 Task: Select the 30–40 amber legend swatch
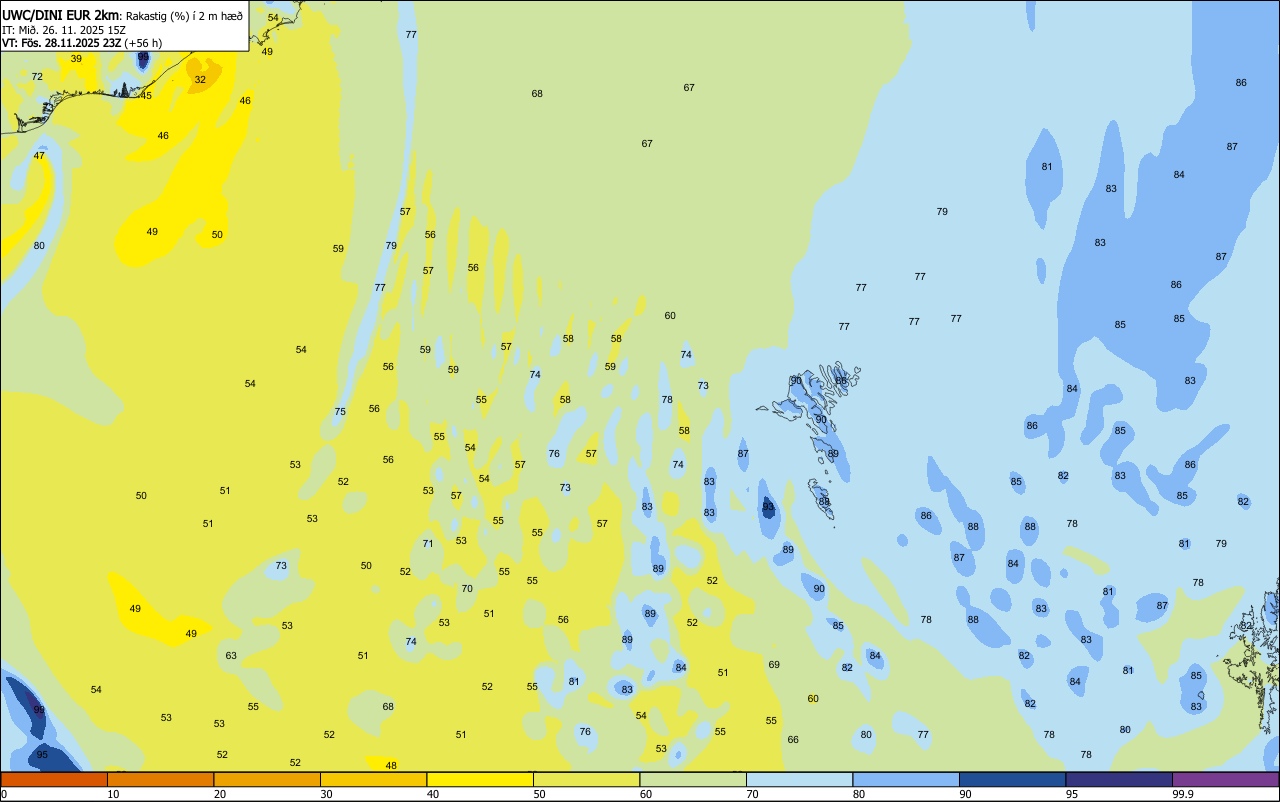point(373,779)
